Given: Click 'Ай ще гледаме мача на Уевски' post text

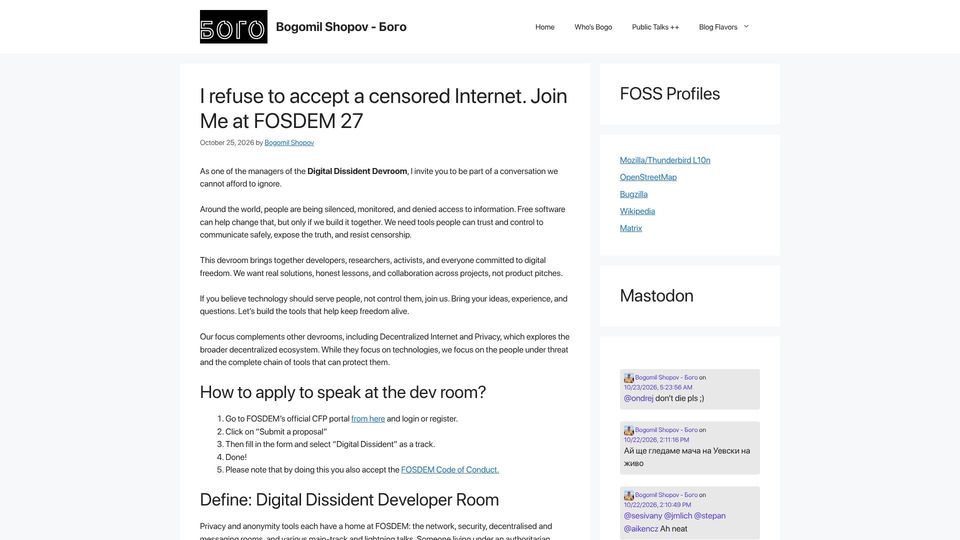Looking at the screenshot, I should (687, 457).
